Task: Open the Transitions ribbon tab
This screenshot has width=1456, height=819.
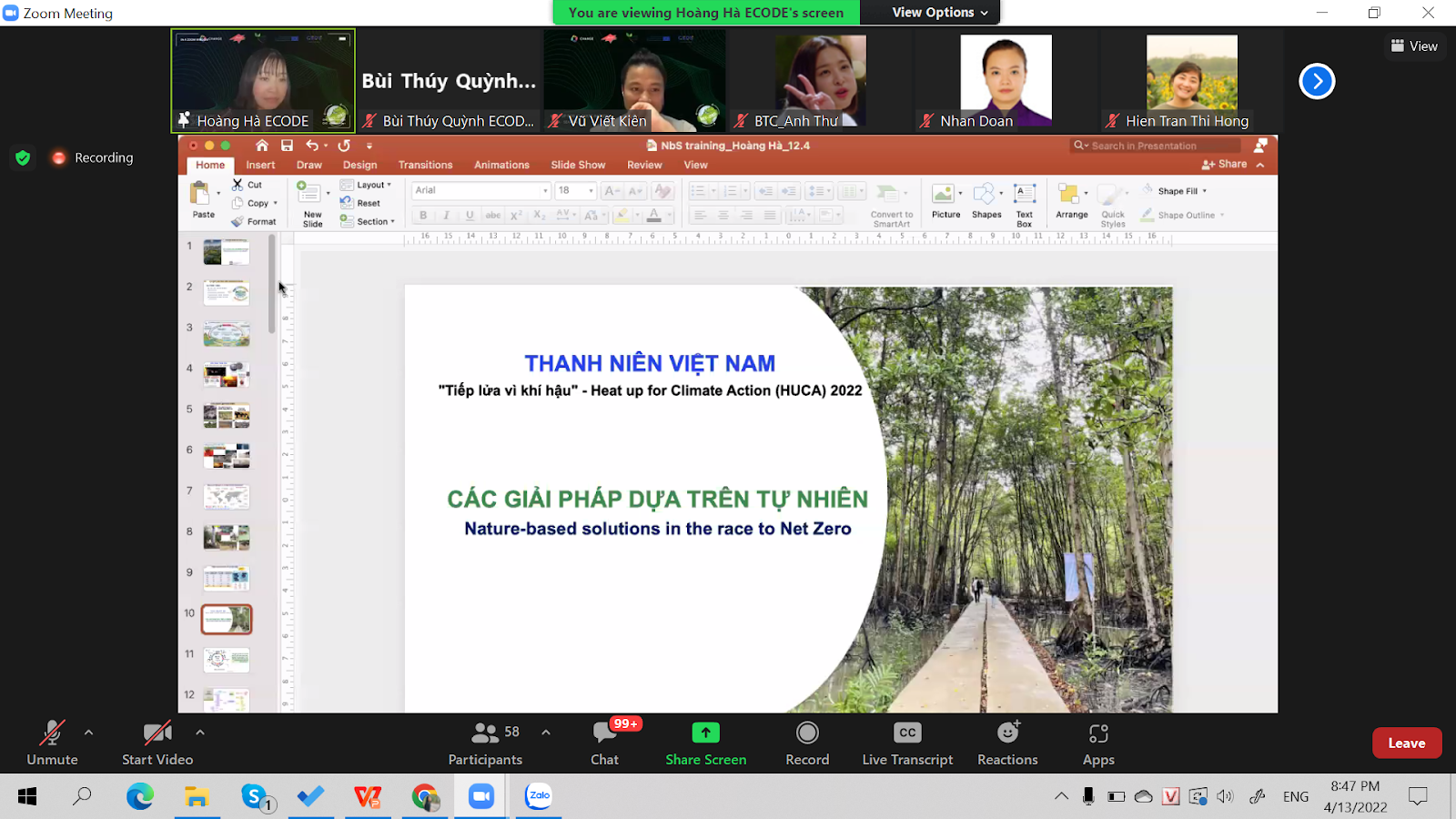Action: click(x=425, y=165)
